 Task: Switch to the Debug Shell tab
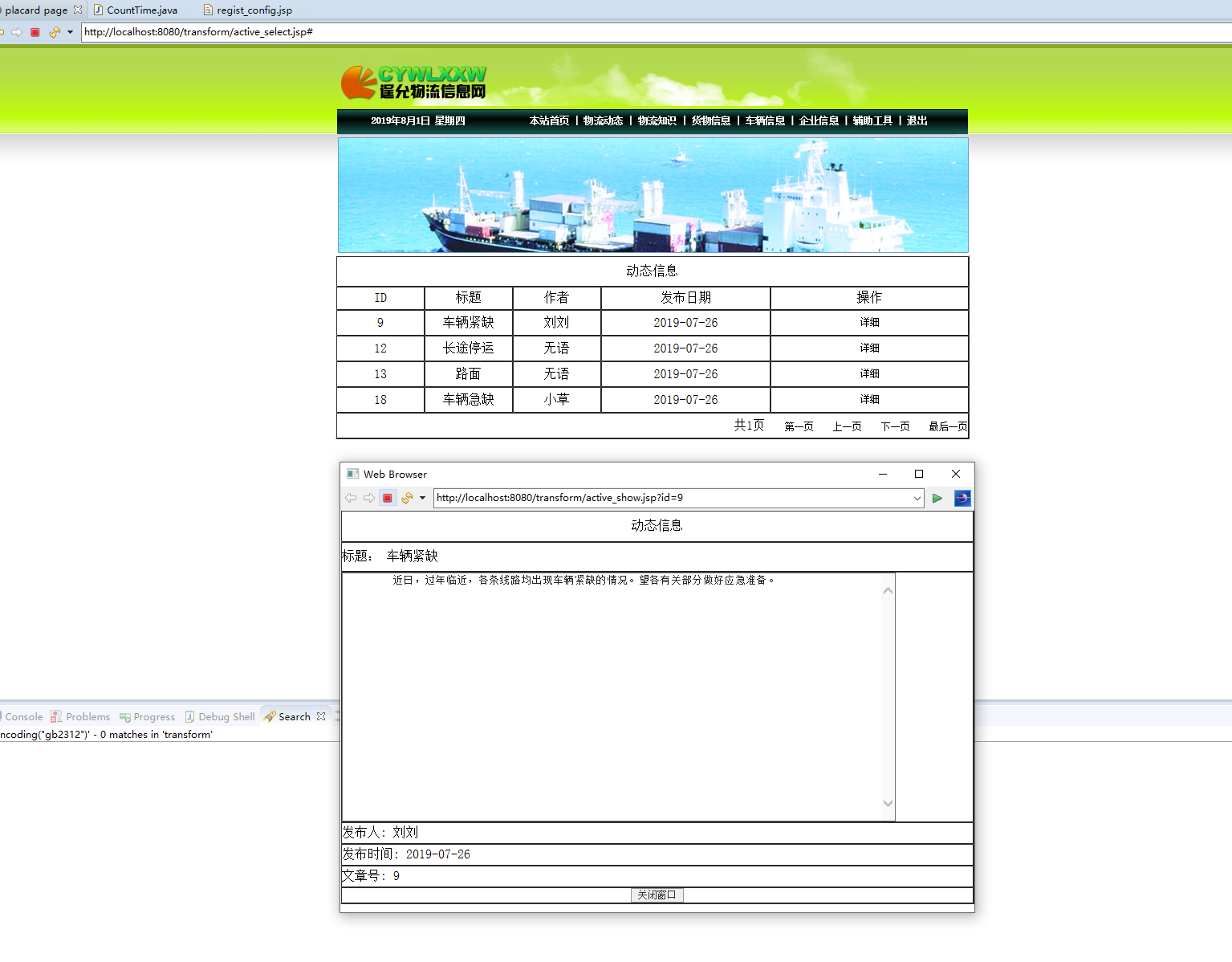220,716
